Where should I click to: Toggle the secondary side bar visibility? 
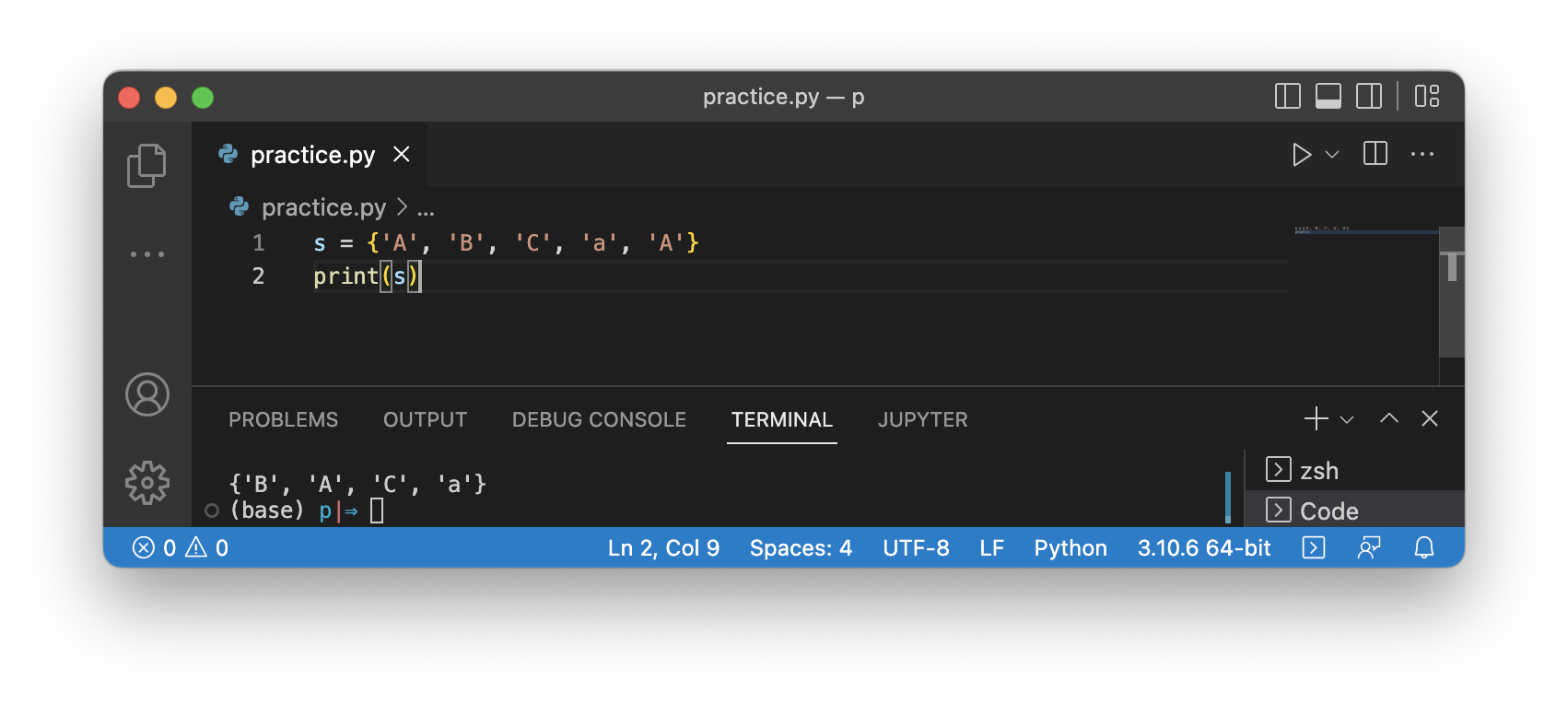[1369, 96]
